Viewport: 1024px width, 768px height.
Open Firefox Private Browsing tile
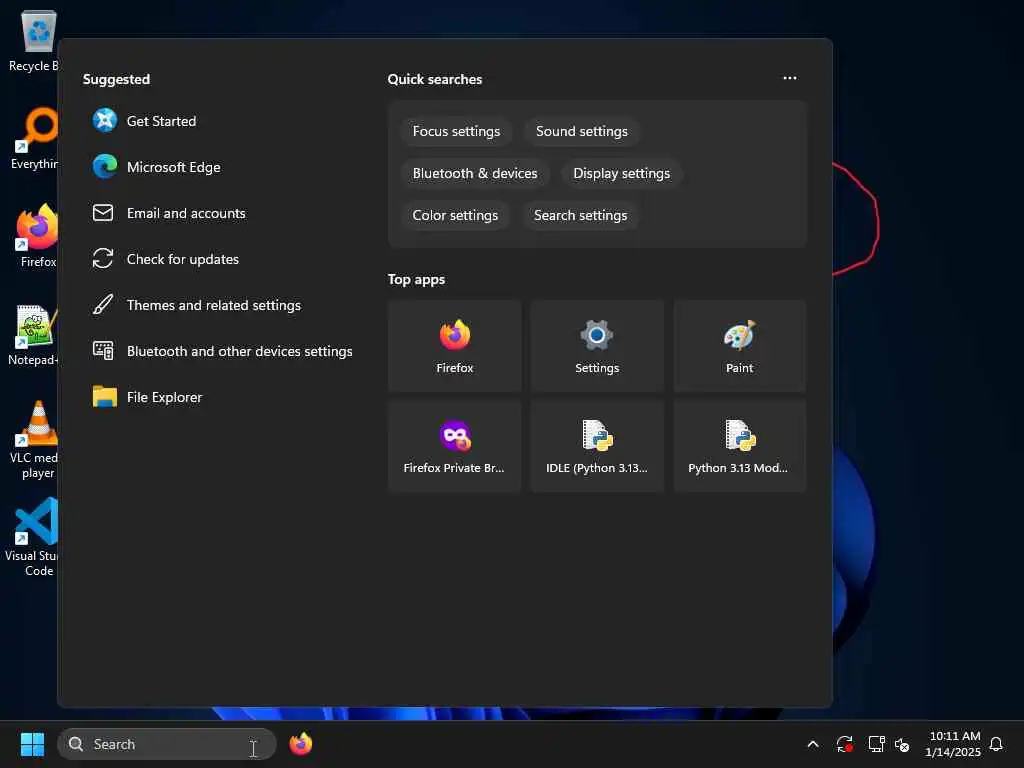tap(455, 446)
